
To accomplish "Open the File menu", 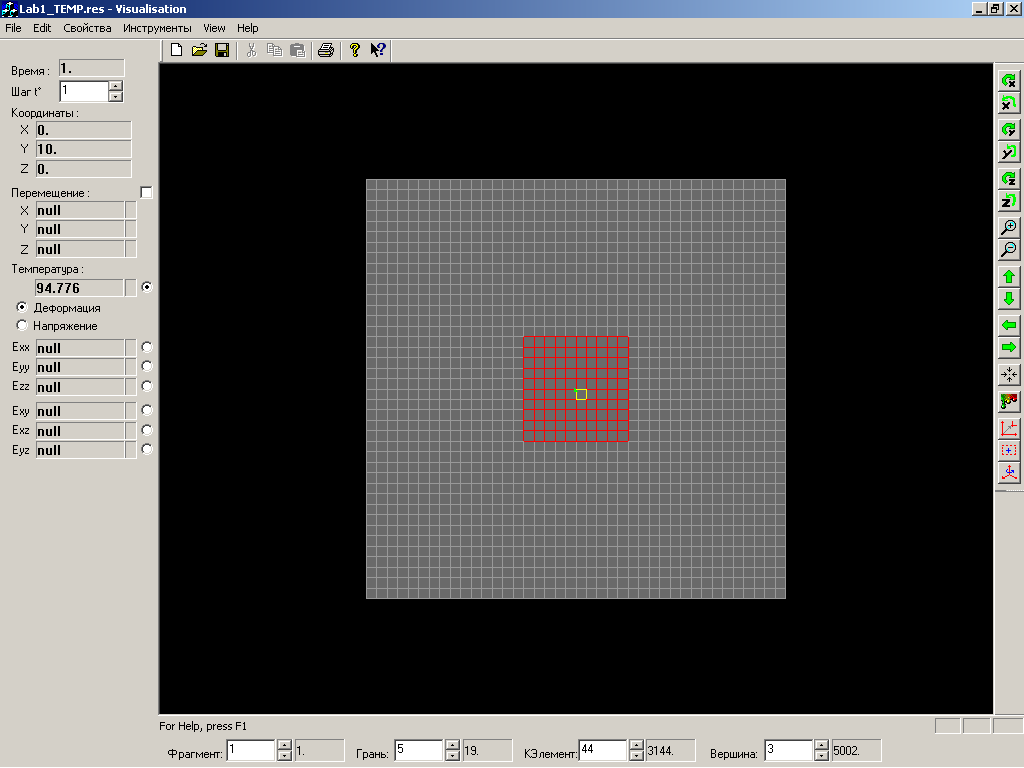I will pyautogui.click(x=13, y=28).
